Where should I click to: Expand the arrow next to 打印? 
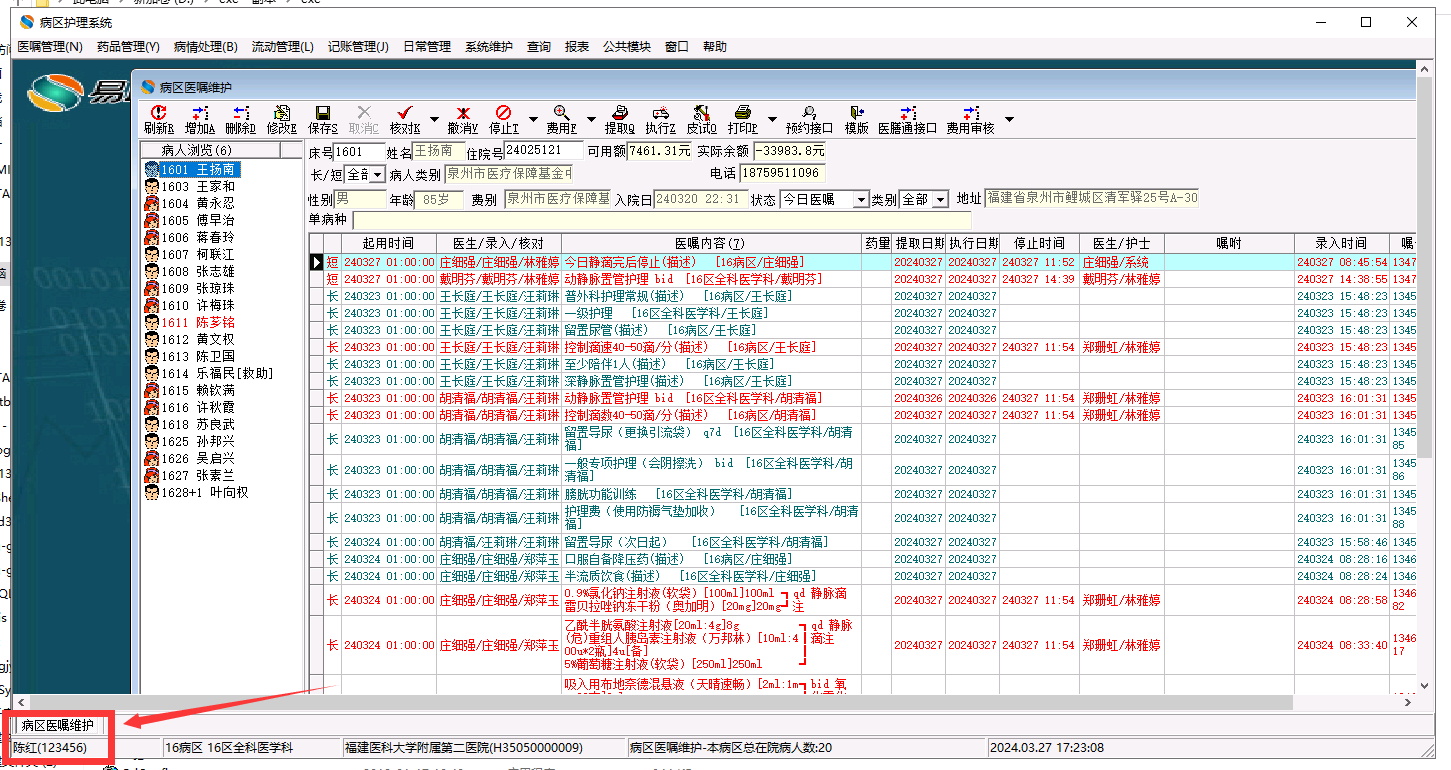[772, 120]
